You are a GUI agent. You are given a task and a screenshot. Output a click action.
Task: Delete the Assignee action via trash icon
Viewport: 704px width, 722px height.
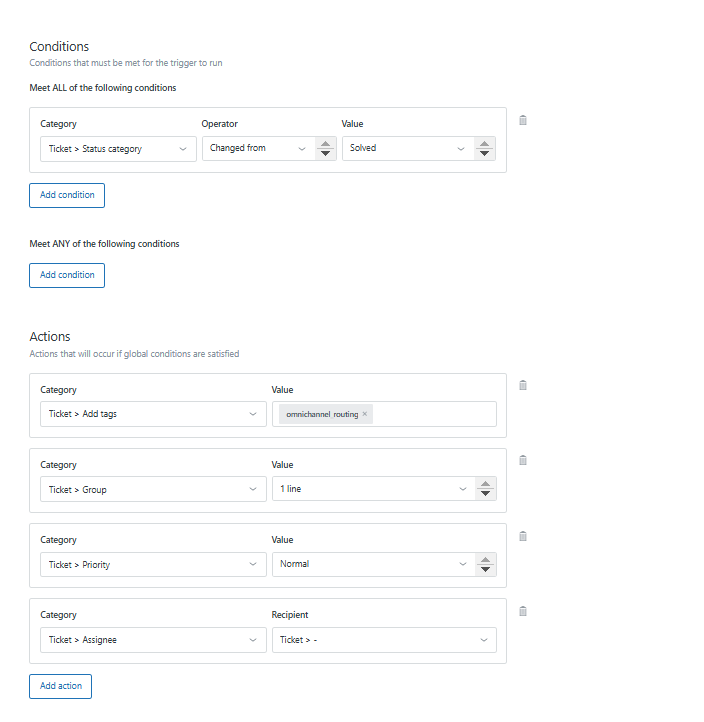(523, 611)
